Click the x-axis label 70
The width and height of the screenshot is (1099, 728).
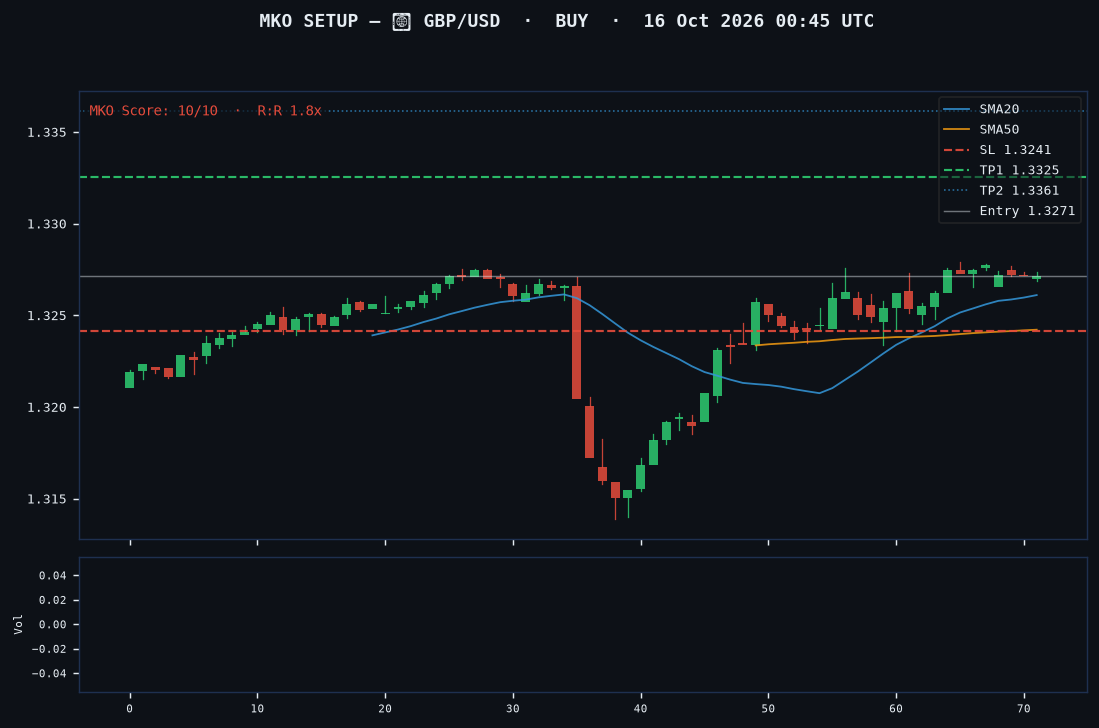tap(1024, 708)
